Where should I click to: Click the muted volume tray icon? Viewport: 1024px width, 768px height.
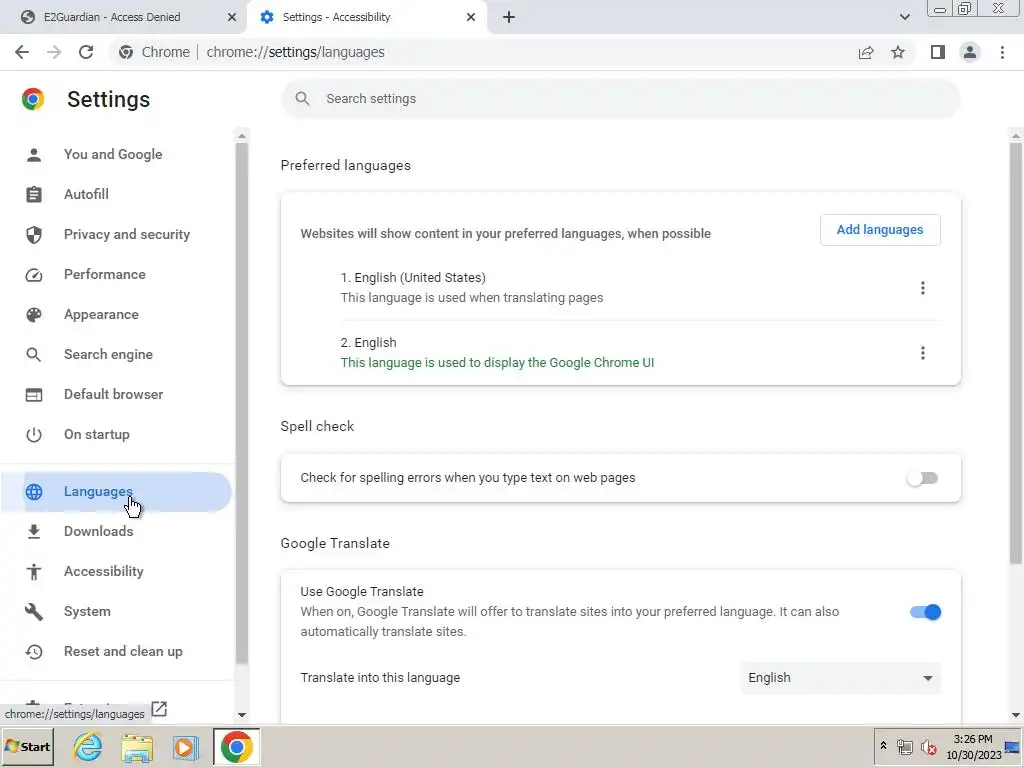pos(928,747)
